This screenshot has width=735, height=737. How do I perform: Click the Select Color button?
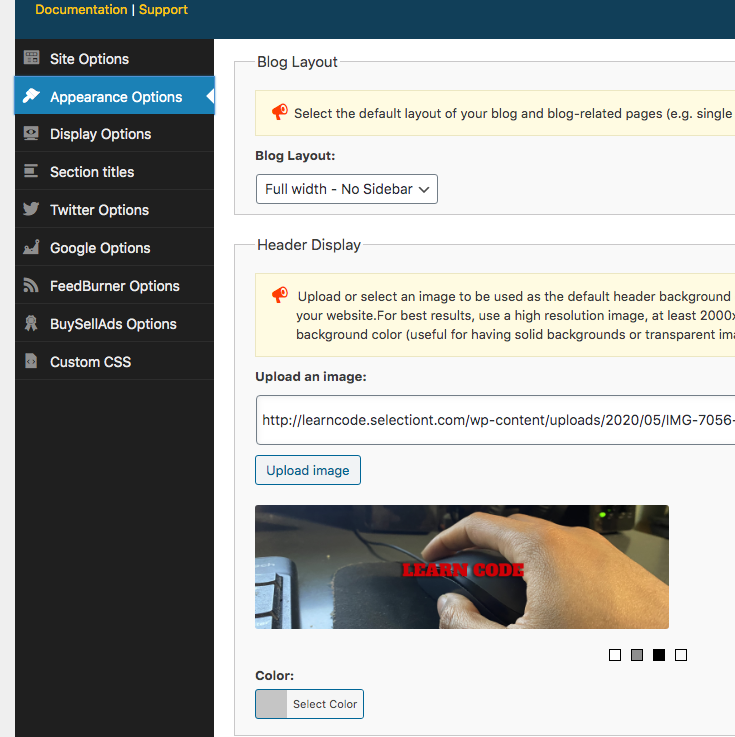(309, 704)
